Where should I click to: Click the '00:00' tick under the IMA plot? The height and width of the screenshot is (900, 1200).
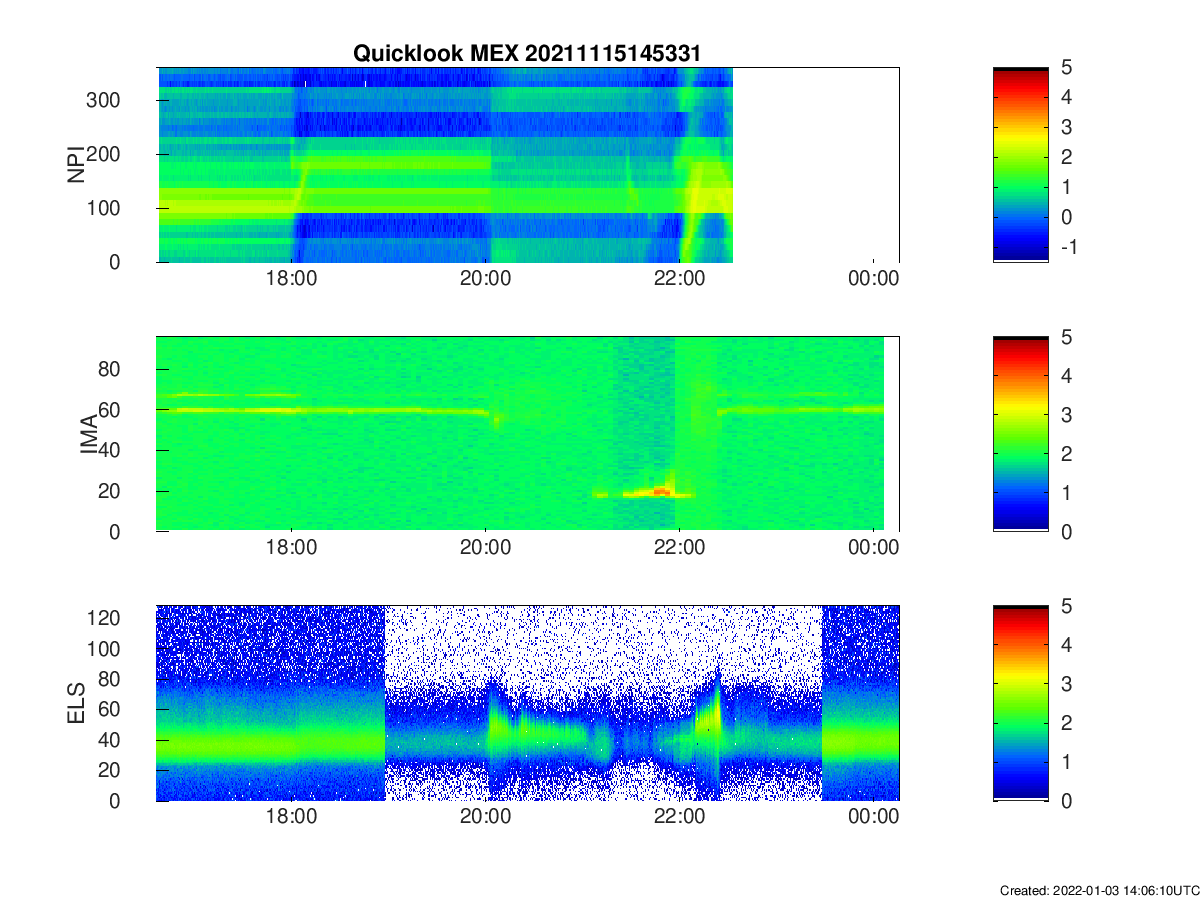click(x=873, y=548)
